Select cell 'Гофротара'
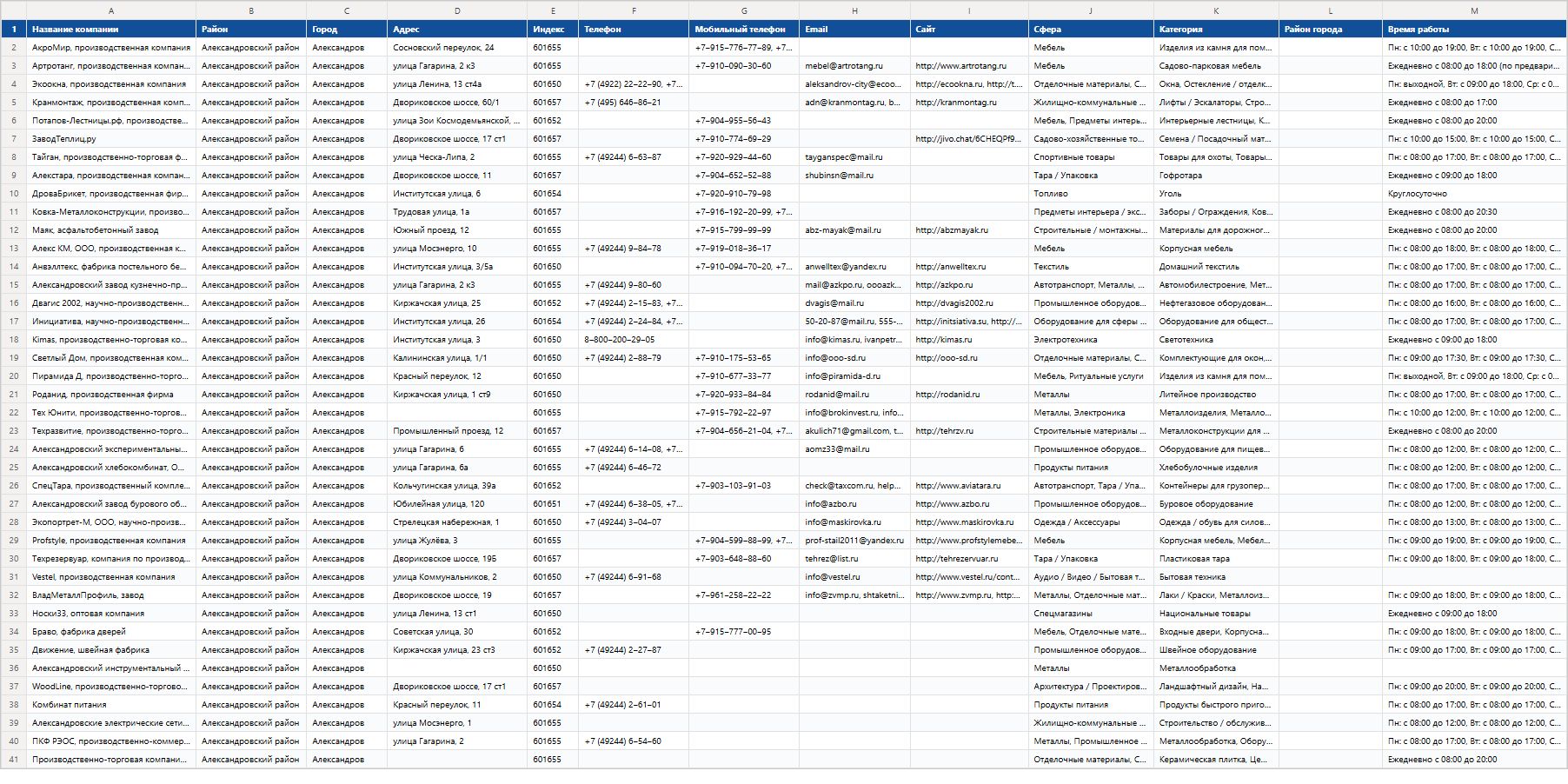The width and height of the screenshot is (1568, 784). coord(1216,175)
